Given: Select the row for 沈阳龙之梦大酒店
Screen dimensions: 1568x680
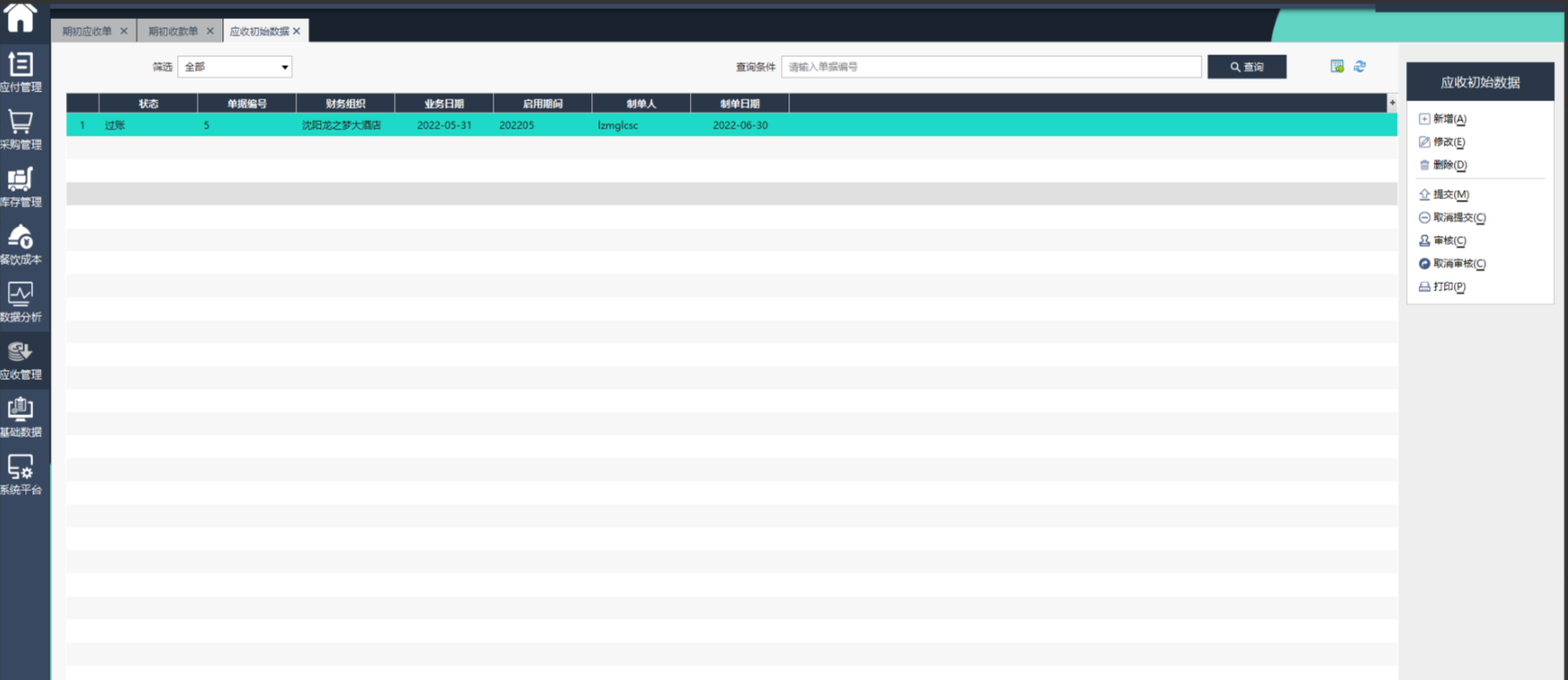Looking at the screenshot, I should [x=342, y=125].
